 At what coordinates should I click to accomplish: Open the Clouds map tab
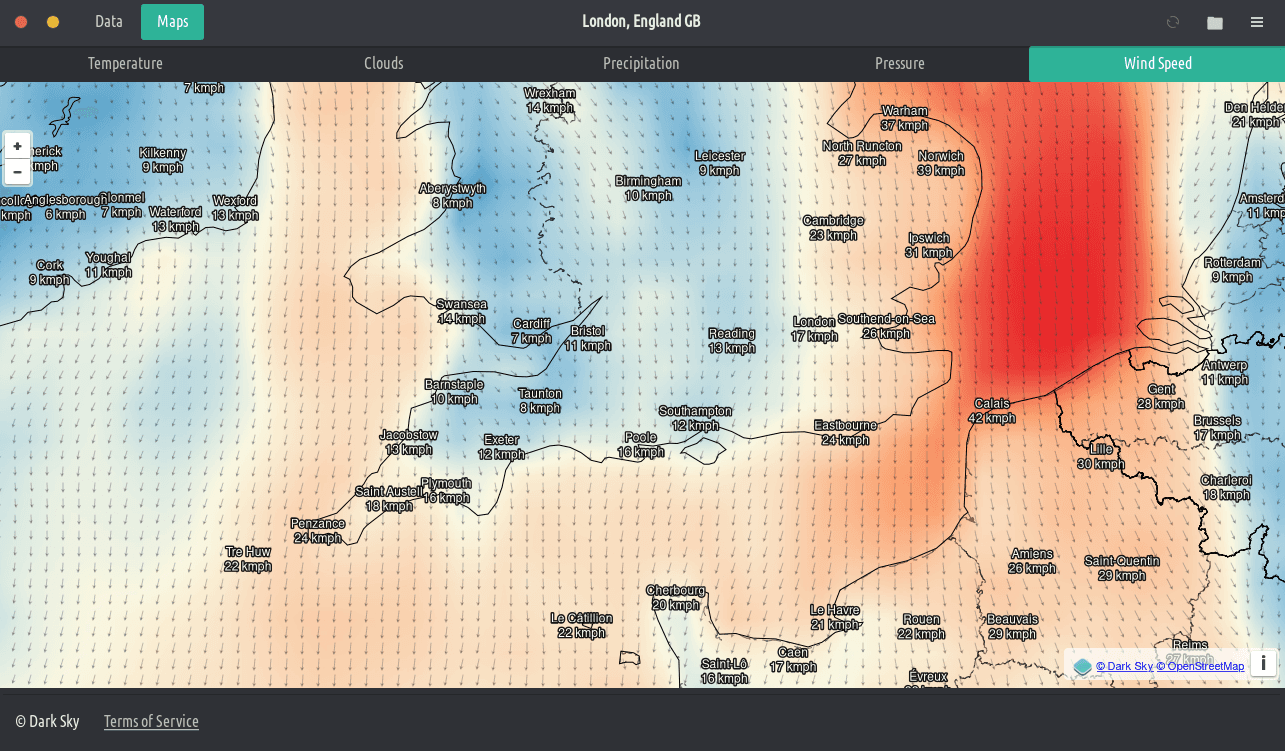[x=384, y=64]
